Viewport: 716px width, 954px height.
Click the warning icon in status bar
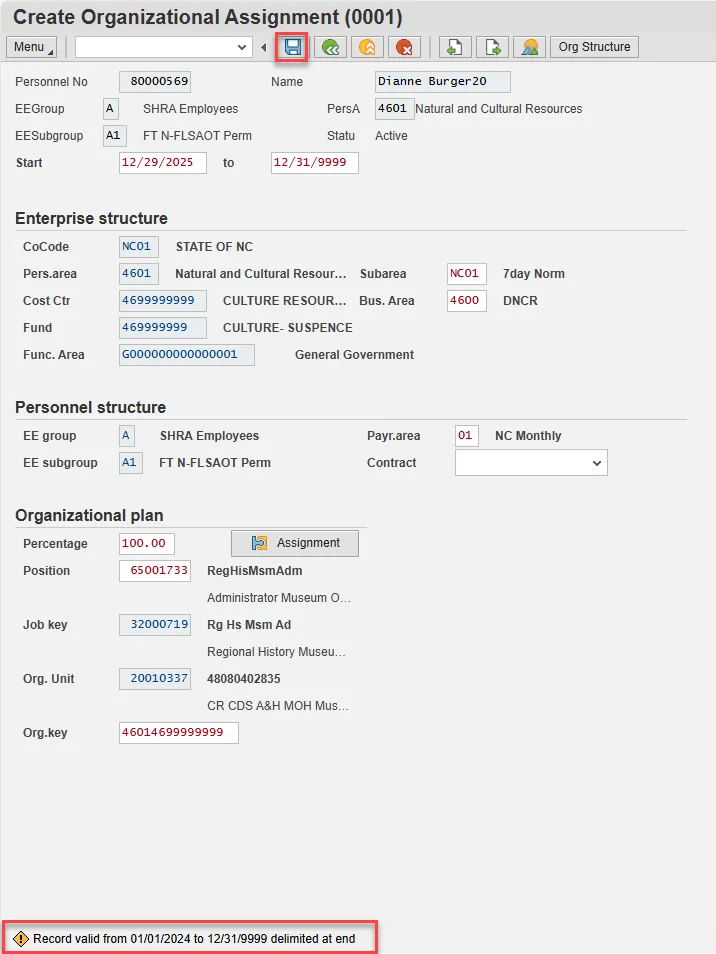pyautogui.click(x=21, y=939)
